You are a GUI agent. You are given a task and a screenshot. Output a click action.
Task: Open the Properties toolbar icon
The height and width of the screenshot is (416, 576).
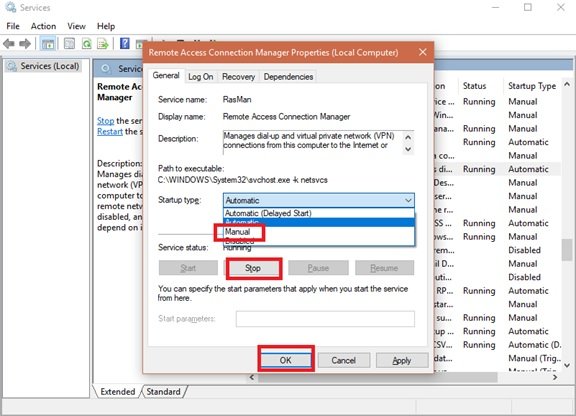click(x=69, y=44)
